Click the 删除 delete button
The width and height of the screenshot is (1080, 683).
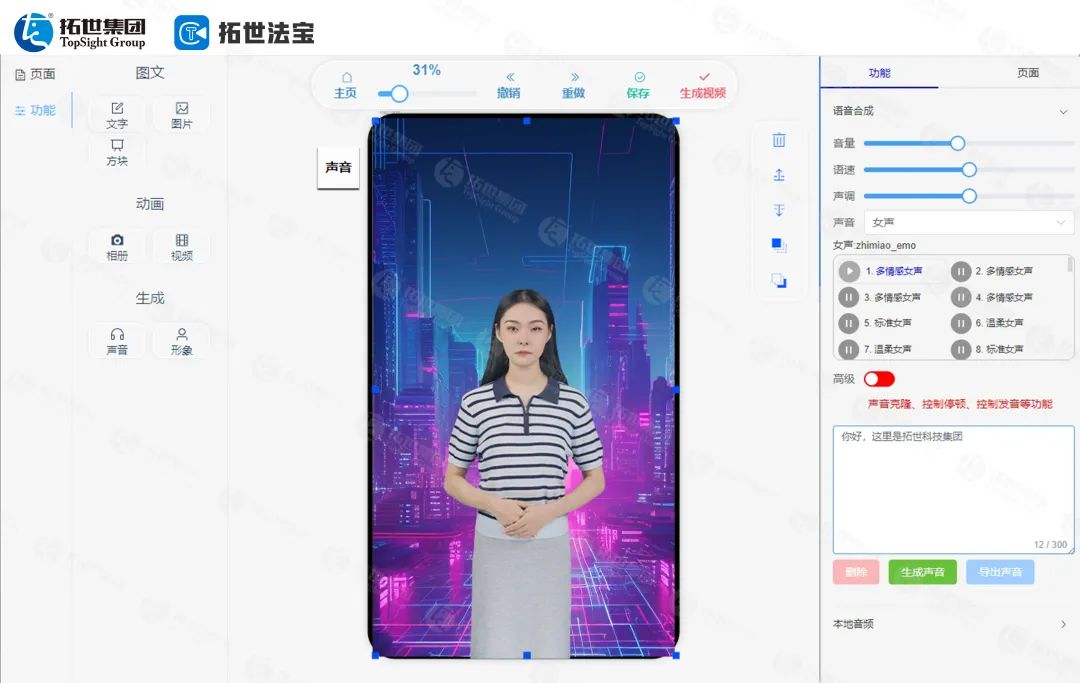[855, 572]
